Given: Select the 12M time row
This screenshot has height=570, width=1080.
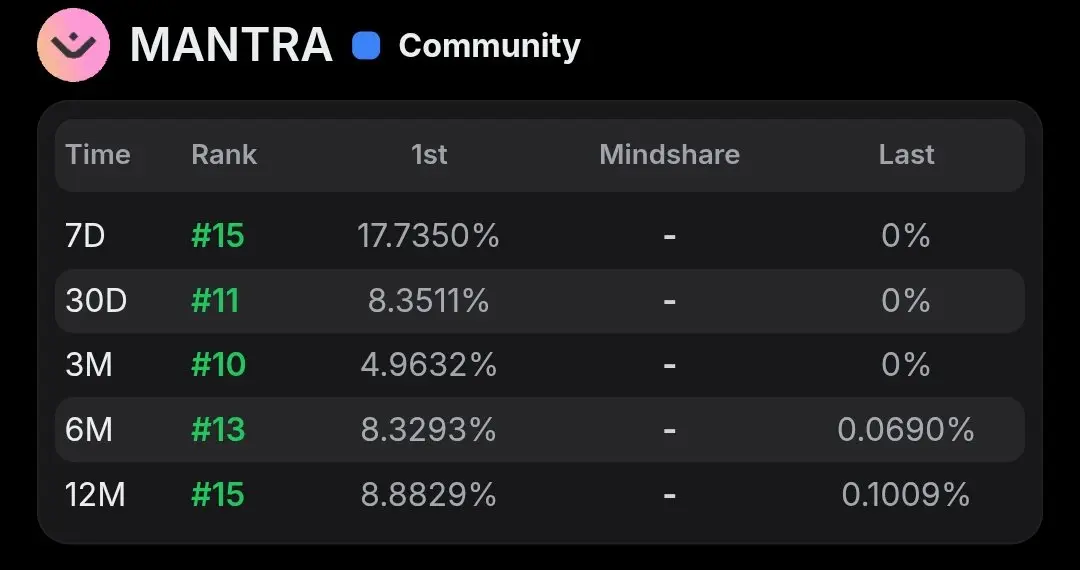Looking at the screenshot, I should coord(540,494).
